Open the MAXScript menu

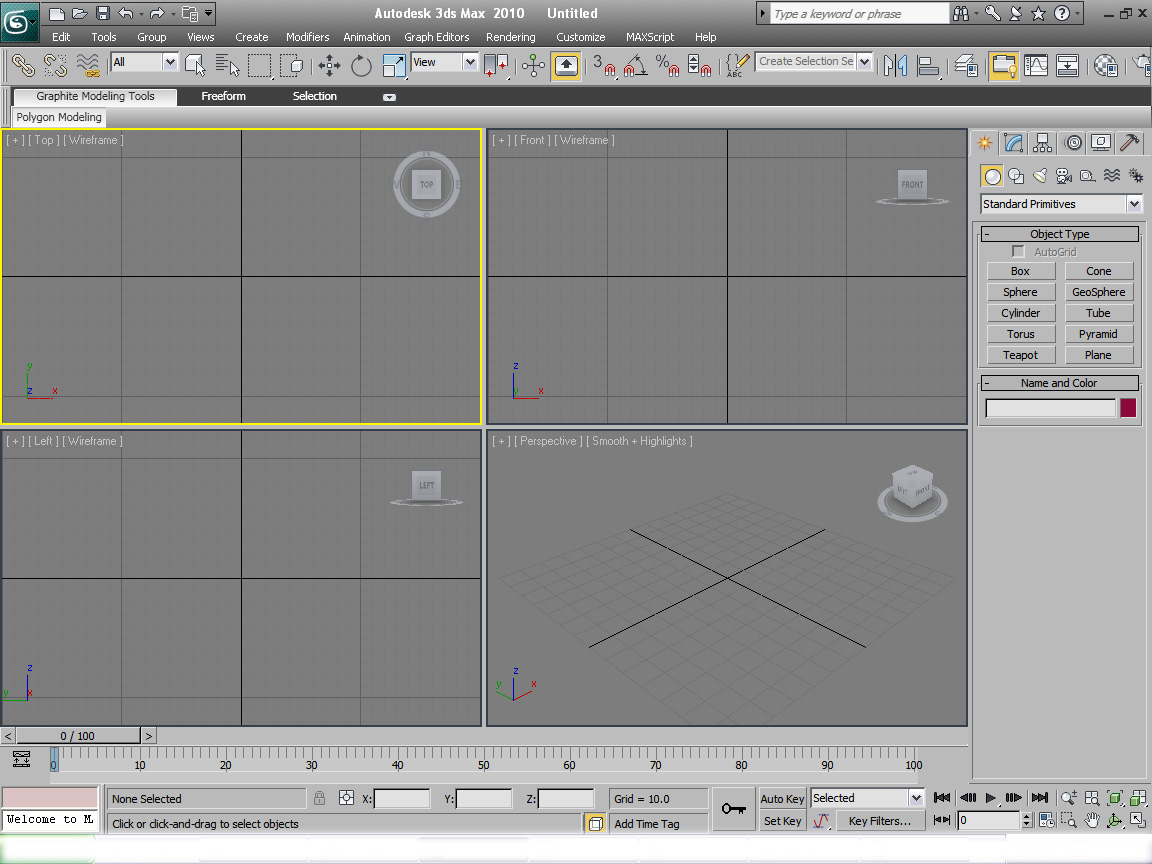tap(649, 37)
